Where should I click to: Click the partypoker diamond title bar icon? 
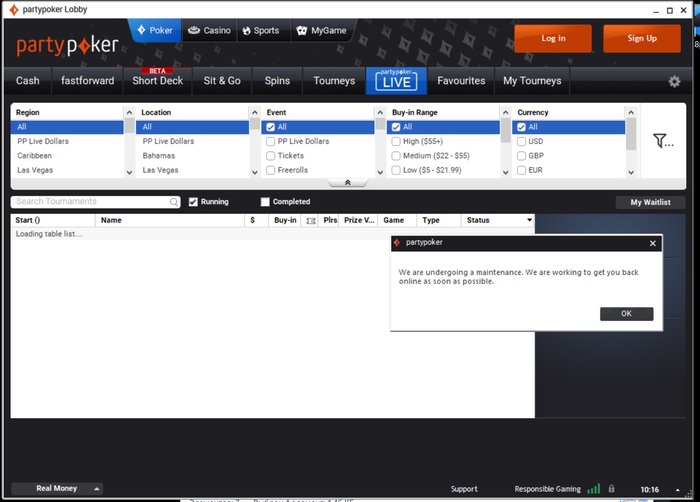click(x=14, y=9)
